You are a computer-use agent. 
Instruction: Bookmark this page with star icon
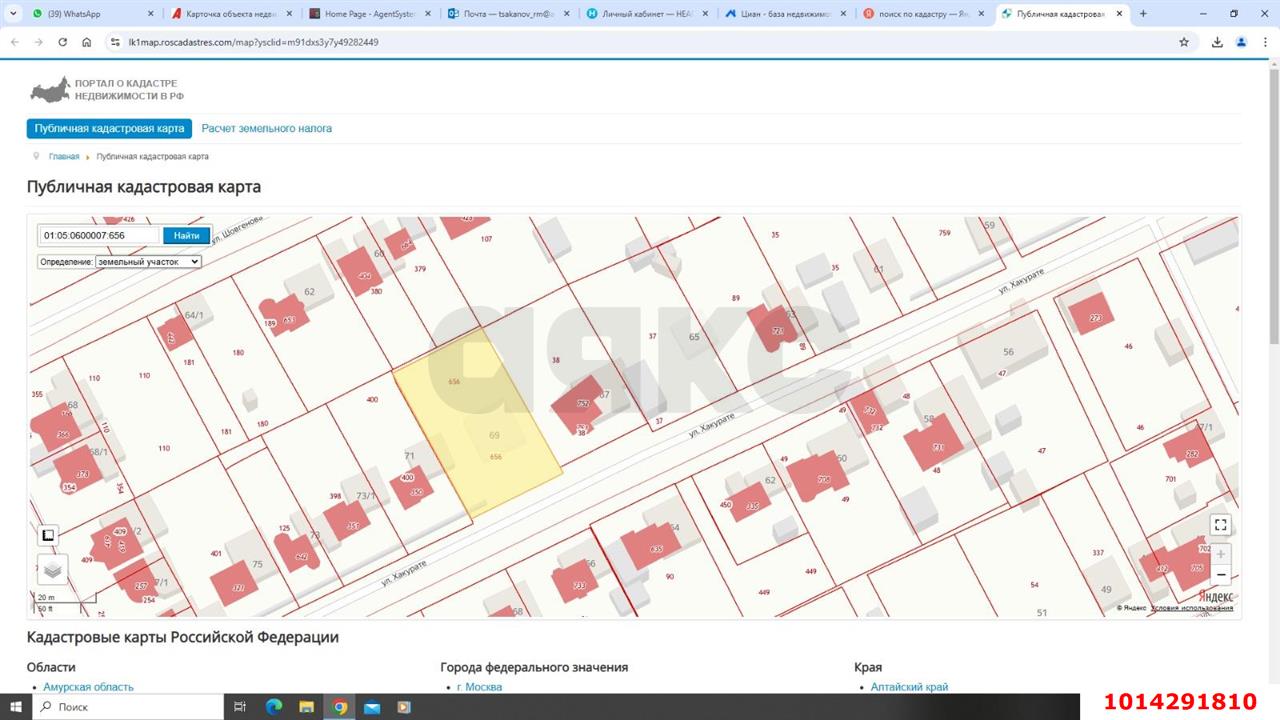click(x=1184, y=42)
